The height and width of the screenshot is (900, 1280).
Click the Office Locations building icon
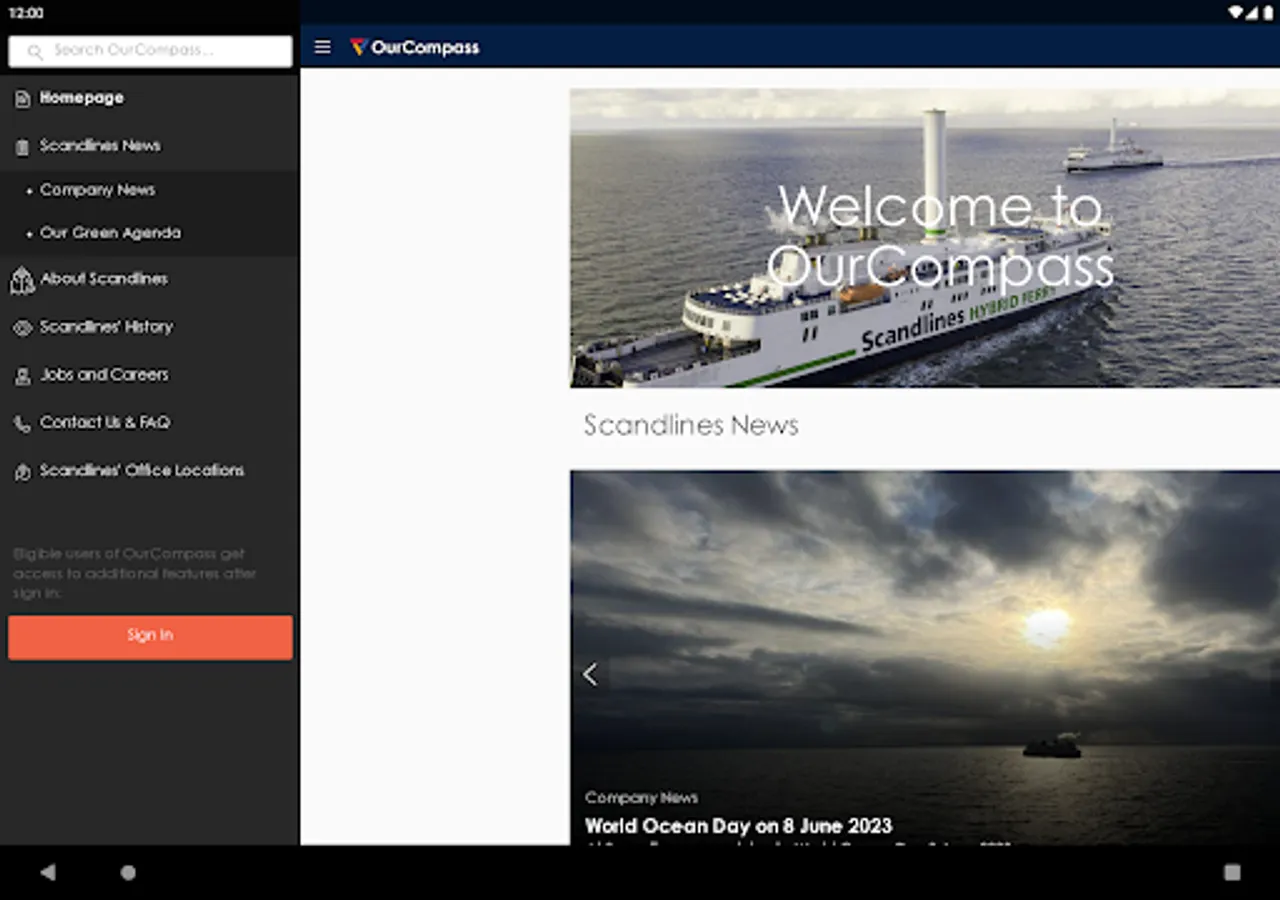tap(22, 471)
